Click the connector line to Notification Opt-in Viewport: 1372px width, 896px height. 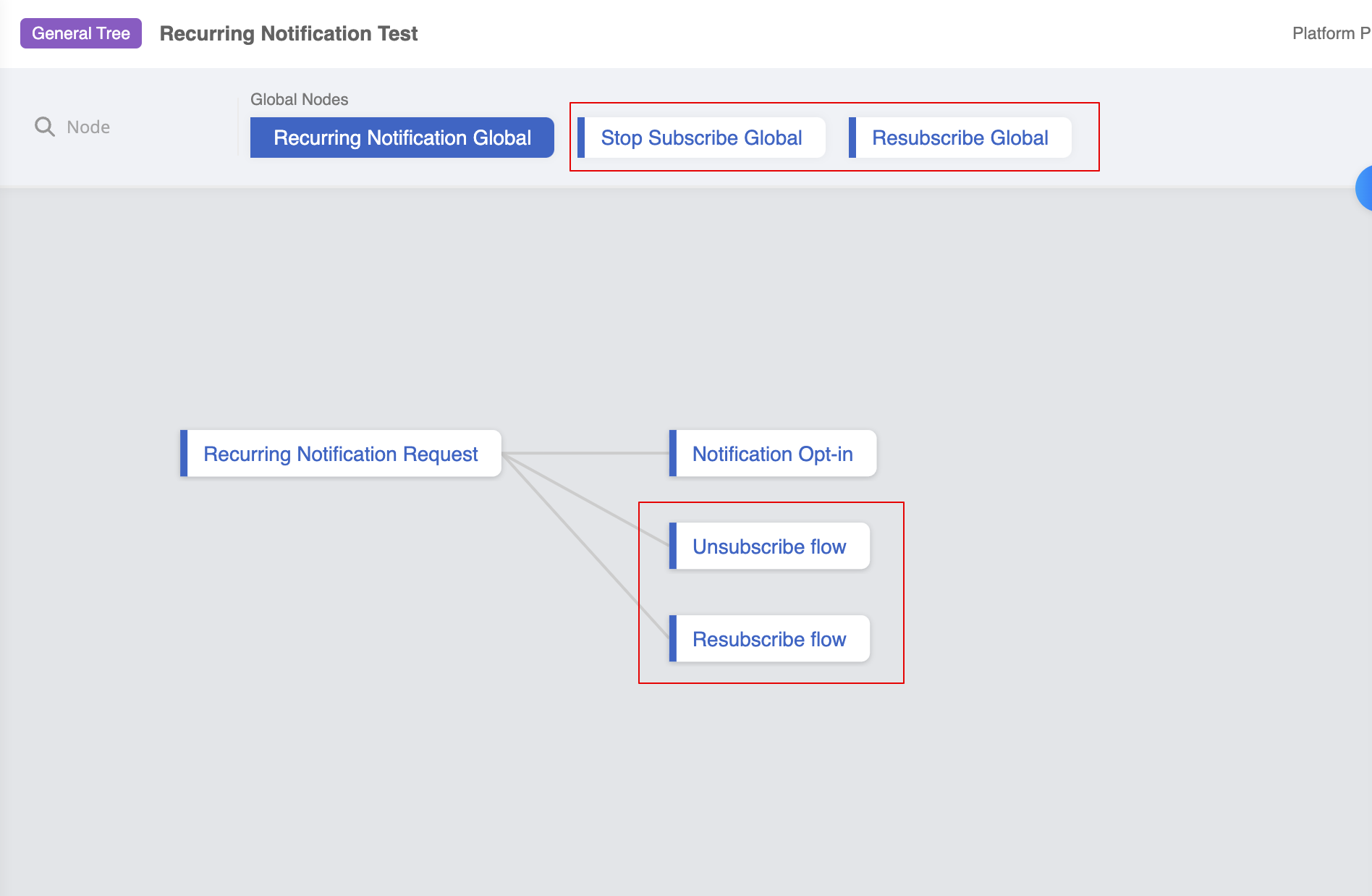[x=586, y=453]
